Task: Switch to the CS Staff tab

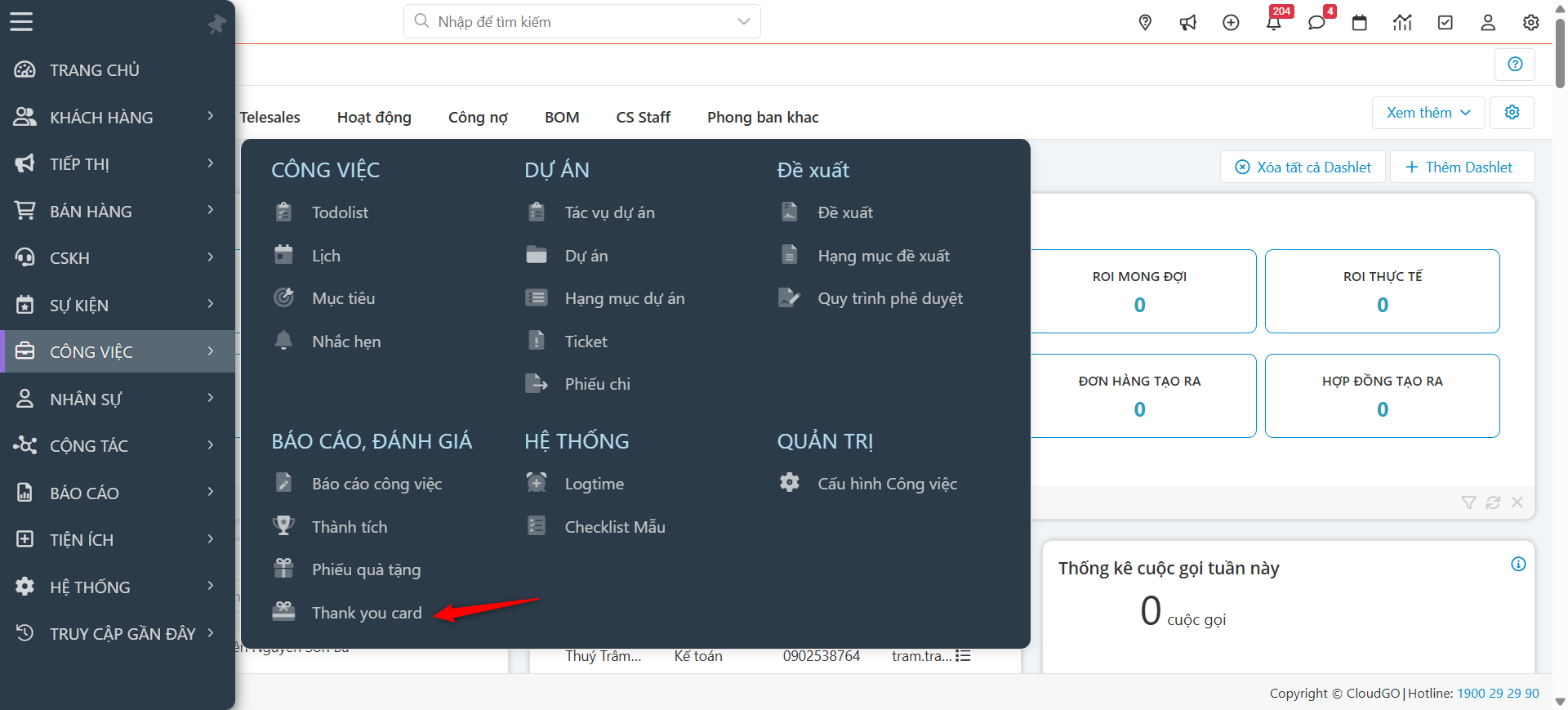Action: (x=644, y=118)
